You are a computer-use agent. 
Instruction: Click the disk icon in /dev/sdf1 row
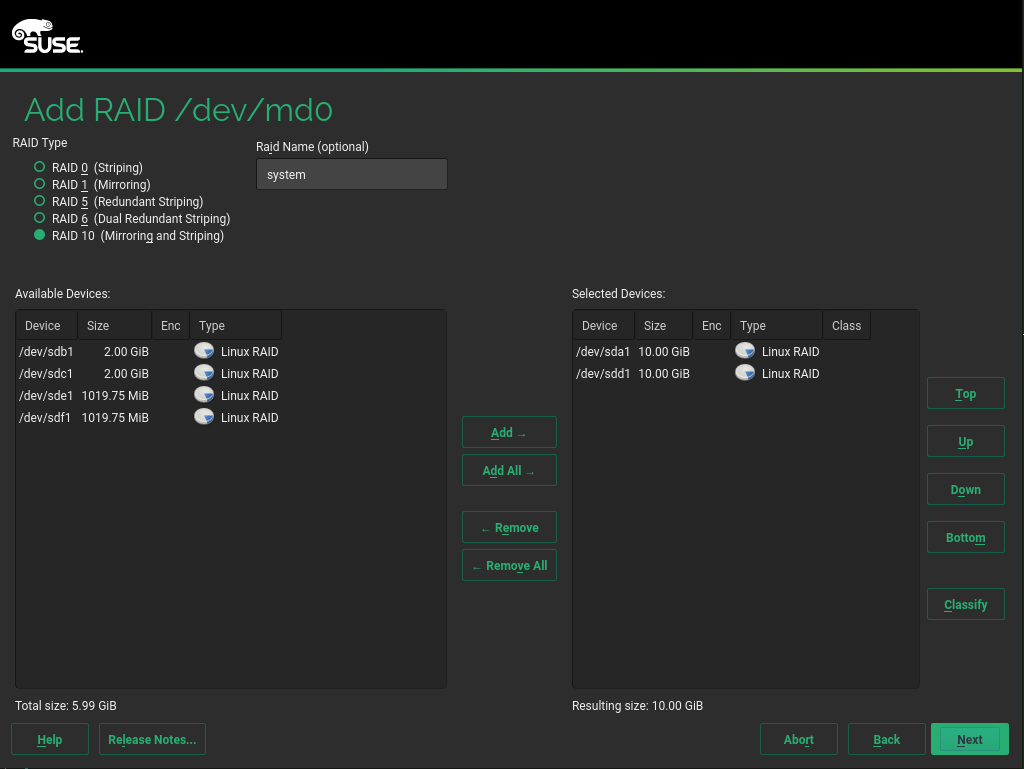pos(204,417)
